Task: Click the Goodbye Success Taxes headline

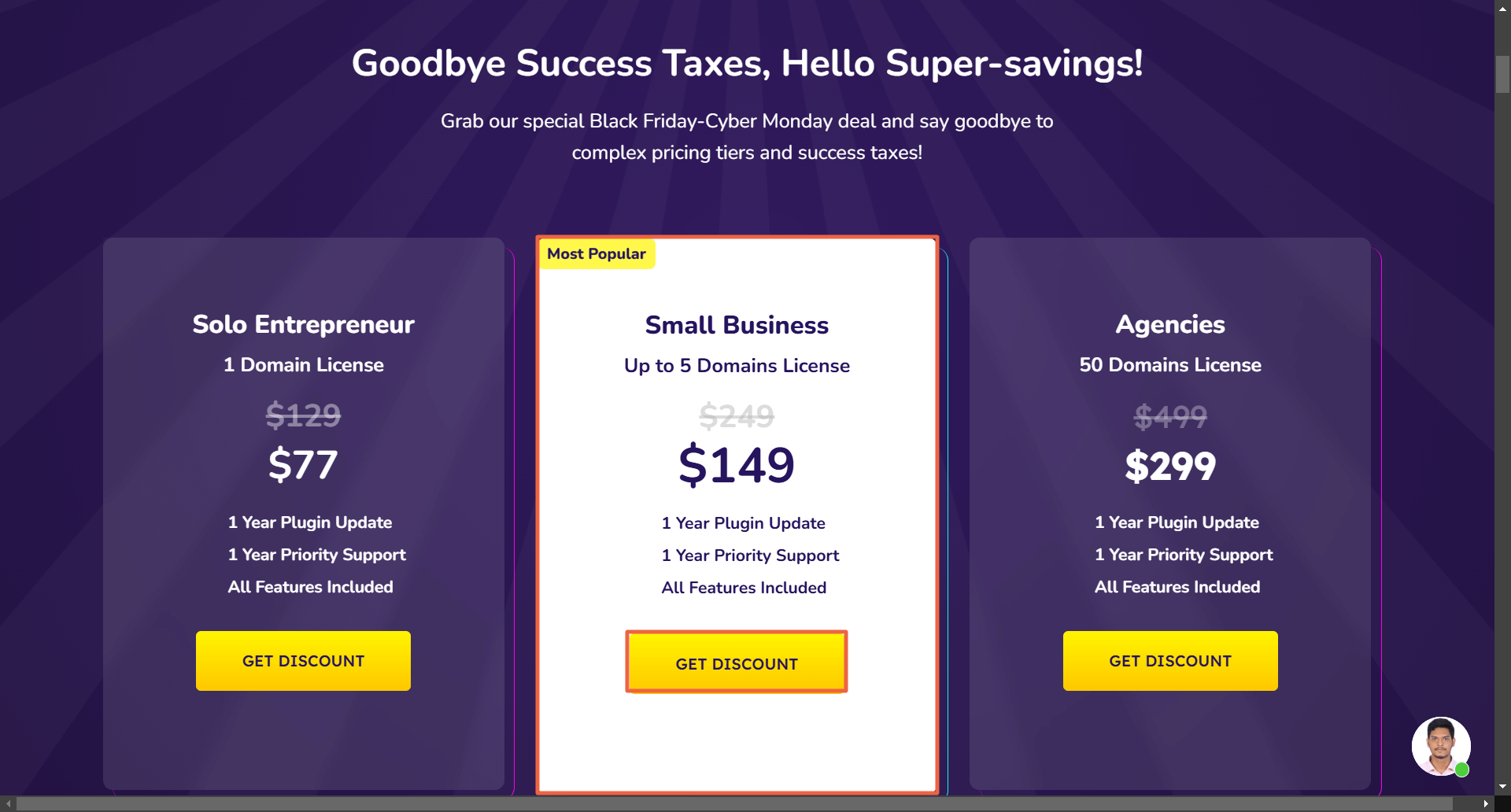Action: click(747, 63)
